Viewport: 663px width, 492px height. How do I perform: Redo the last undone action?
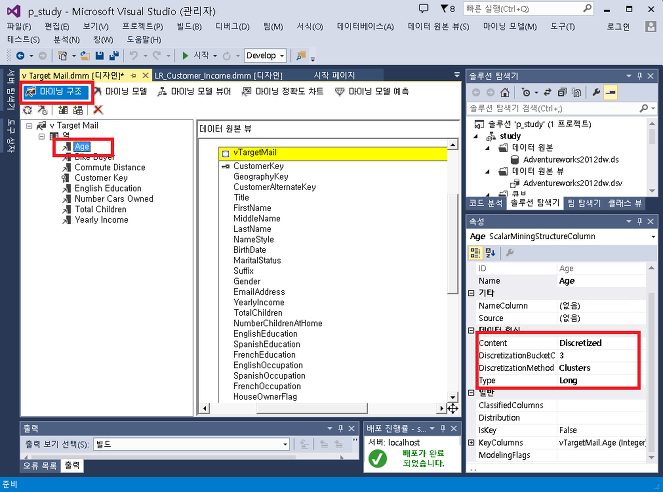click(157, 55)
